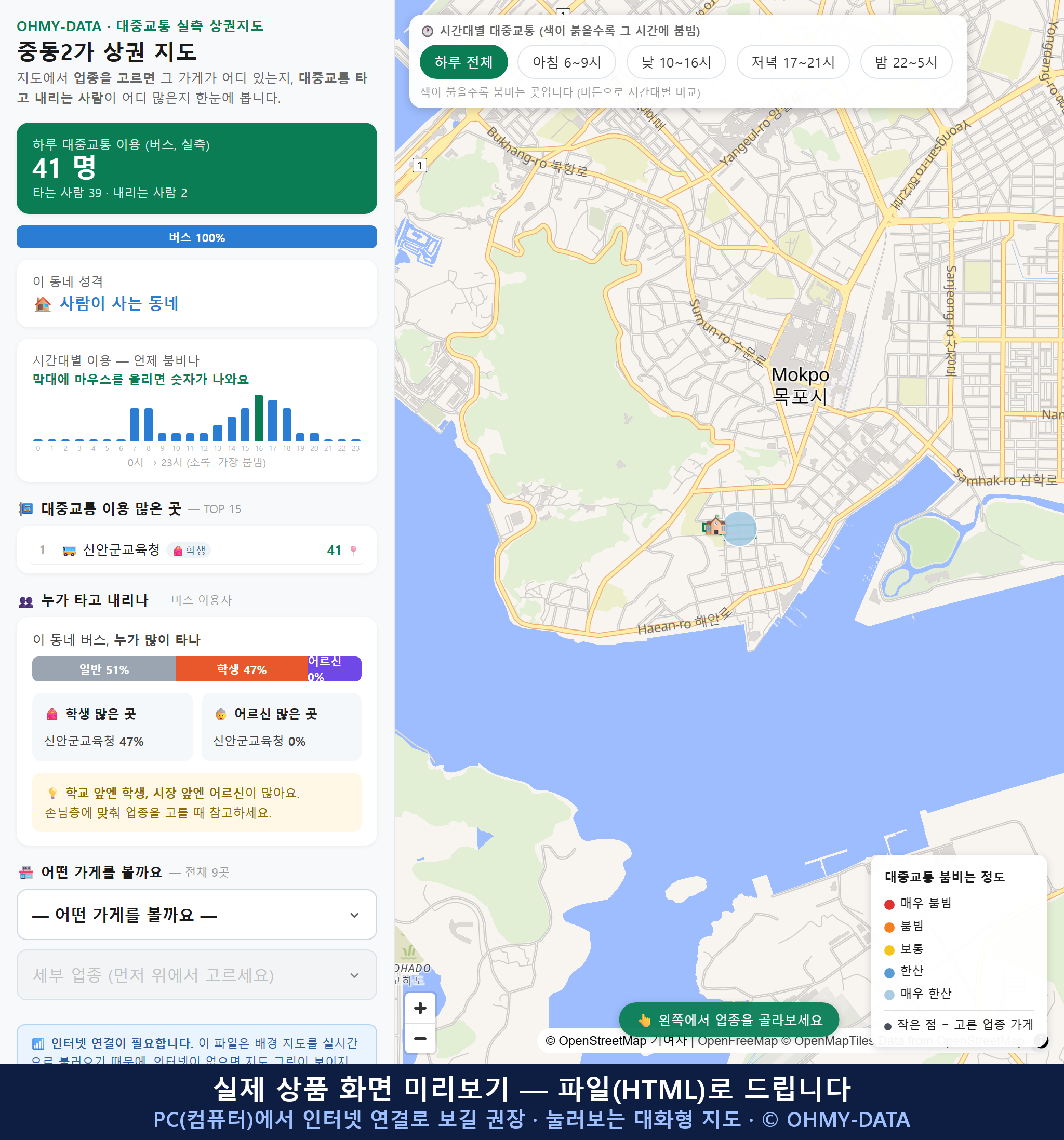
Task: Click the shop icon beside 어떤 가게를 볼까요
Action: [x=26, y=873]
